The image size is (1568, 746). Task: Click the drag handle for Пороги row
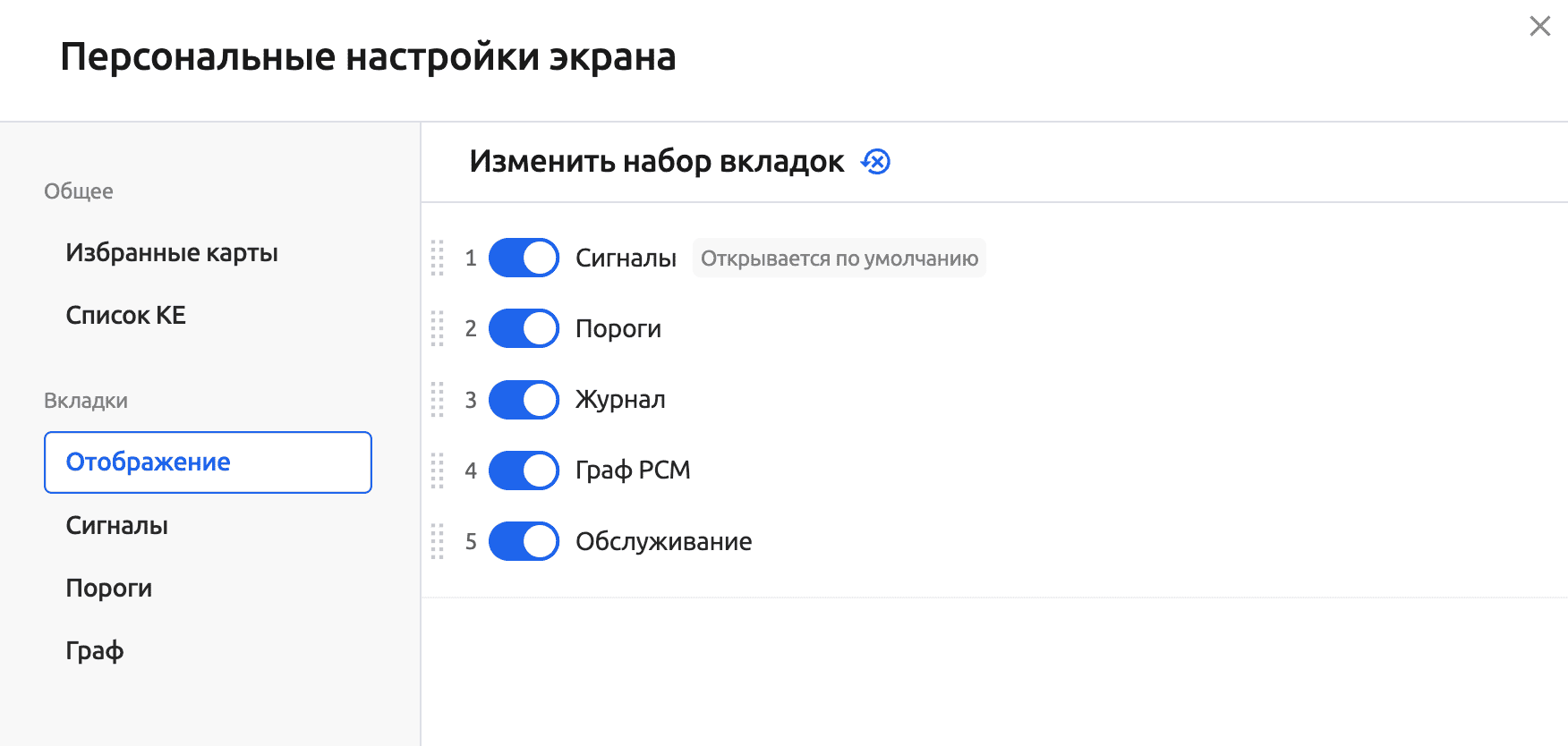point(438,328)
